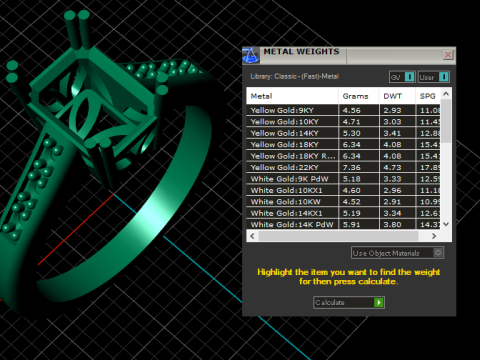
Task: Select White Gold:14KX1 row
Action: (x=343, y=213)
